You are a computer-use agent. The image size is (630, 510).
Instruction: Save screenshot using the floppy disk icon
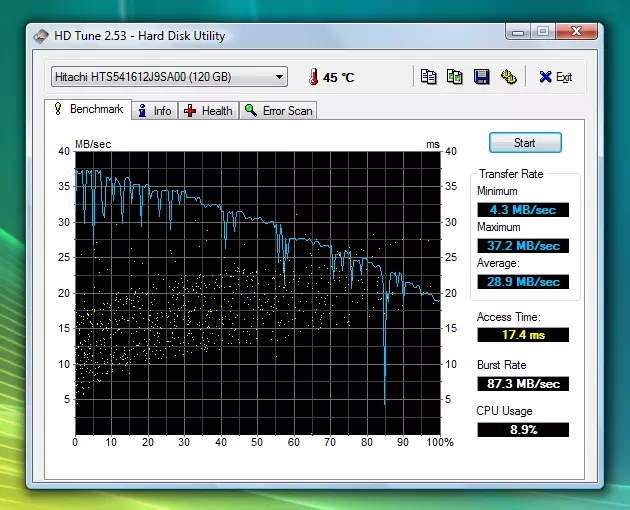[x=481, y=76]
